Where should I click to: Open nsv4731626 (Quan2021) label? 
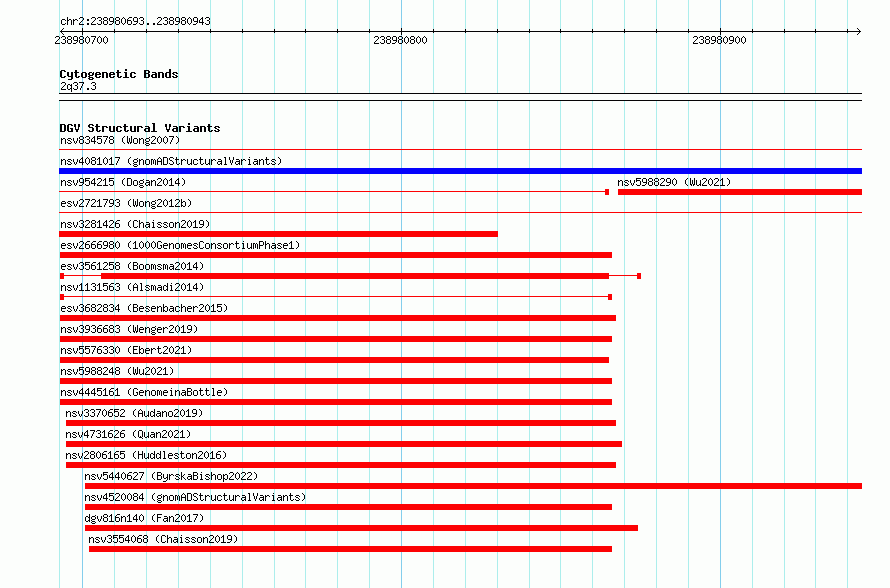[128, 434]
